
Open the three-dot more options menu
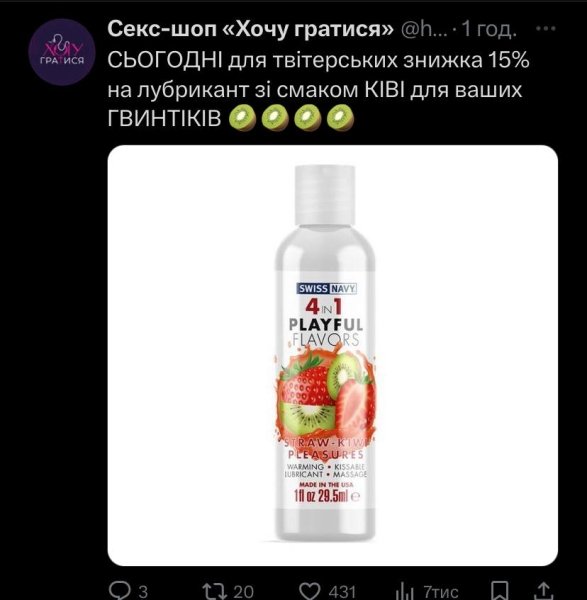pyautogui.click(x=546, y=28)
